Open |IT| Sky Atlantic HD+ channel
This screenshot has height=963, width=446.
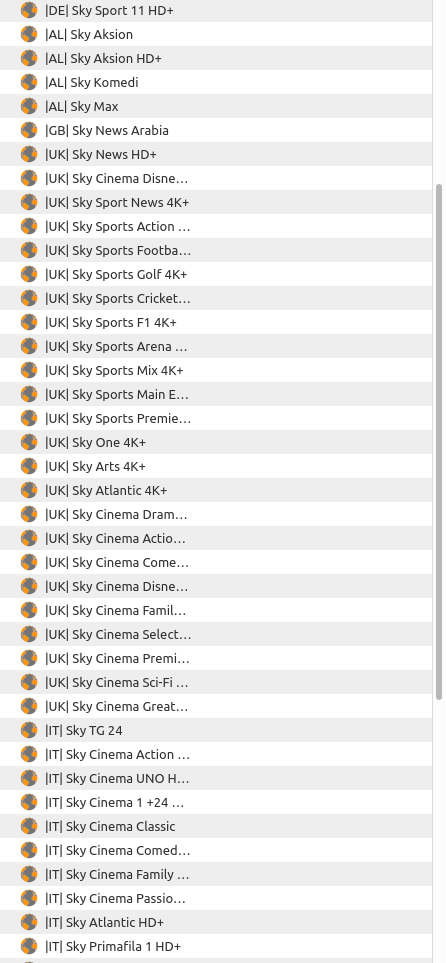(216, 922)
